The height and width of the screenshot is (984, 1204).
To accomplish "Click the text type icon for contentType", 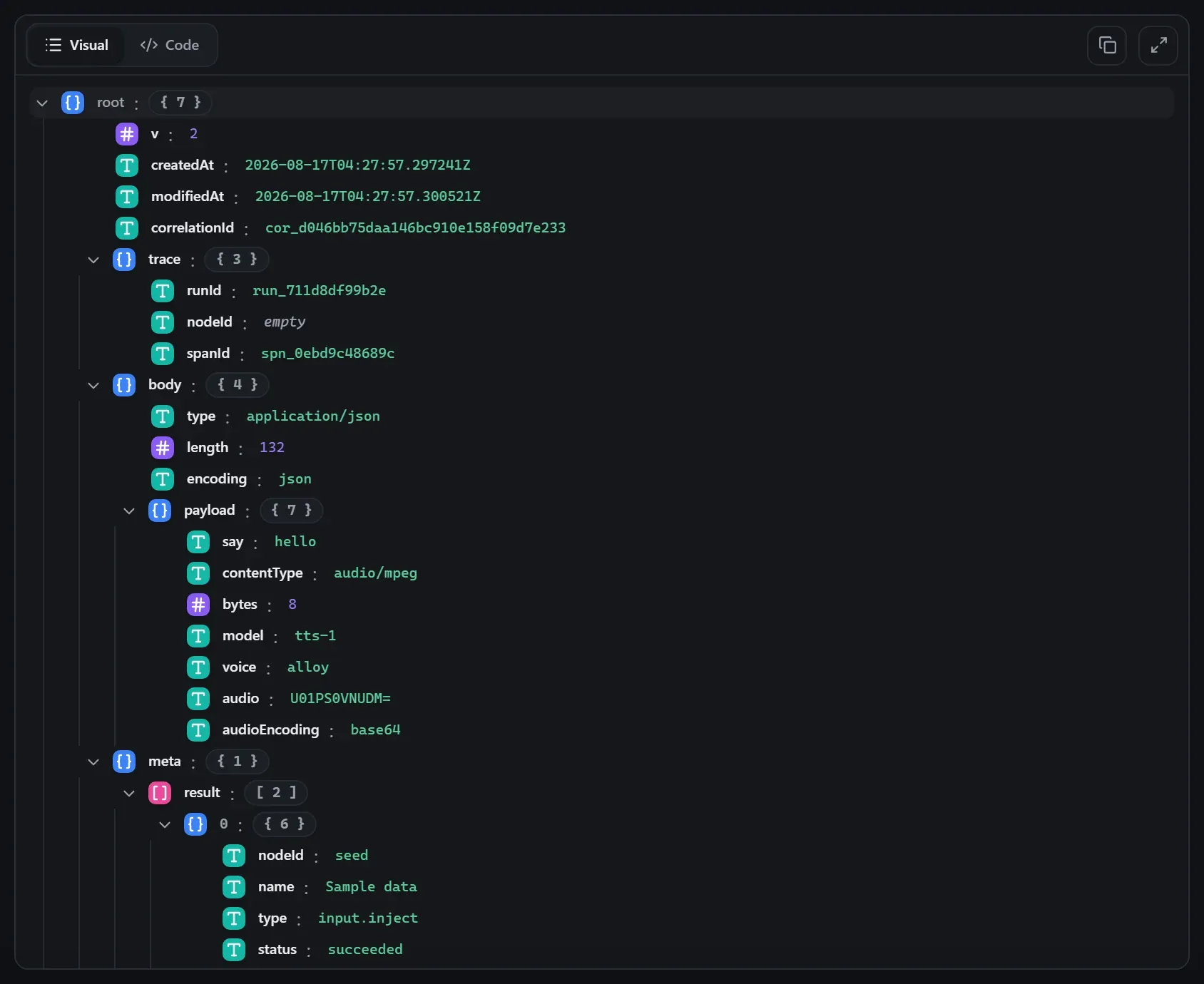I will (x=198, y=573).
